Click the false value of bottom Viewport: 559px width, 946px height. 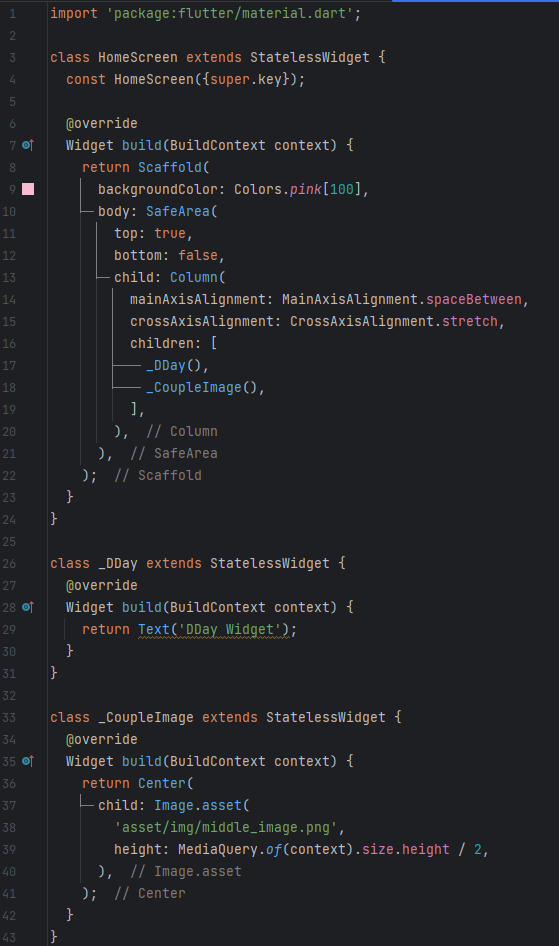tap(198, 255)
